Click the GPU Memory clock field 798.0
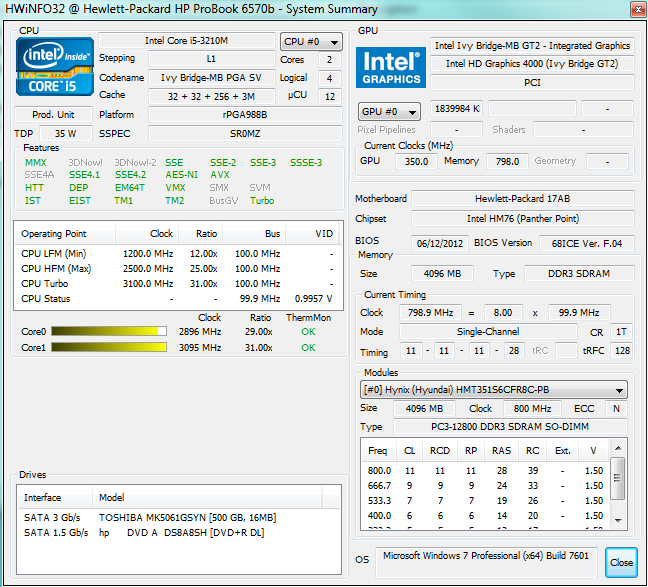Image resolution: width=648 pixels, height=587 pixels. pos(507,161)
